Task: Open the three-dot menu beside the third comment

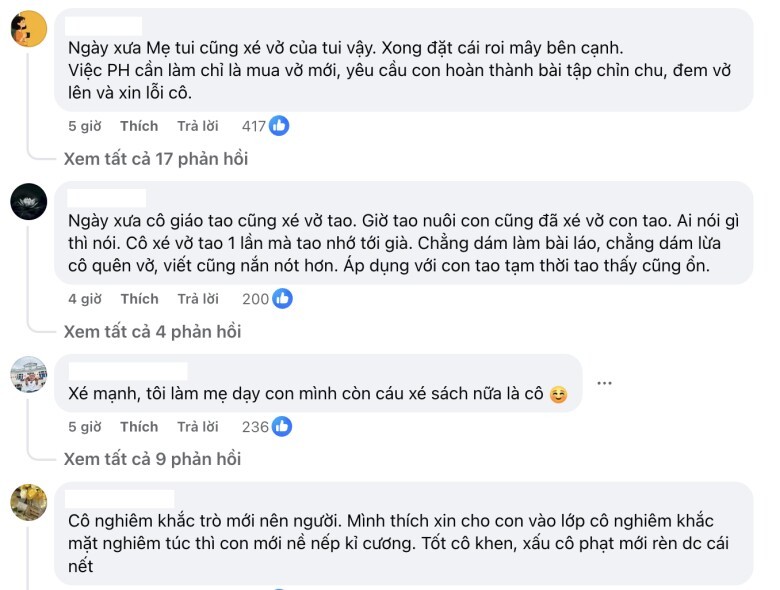Action: pyautogui.click(x=604, y=383)
